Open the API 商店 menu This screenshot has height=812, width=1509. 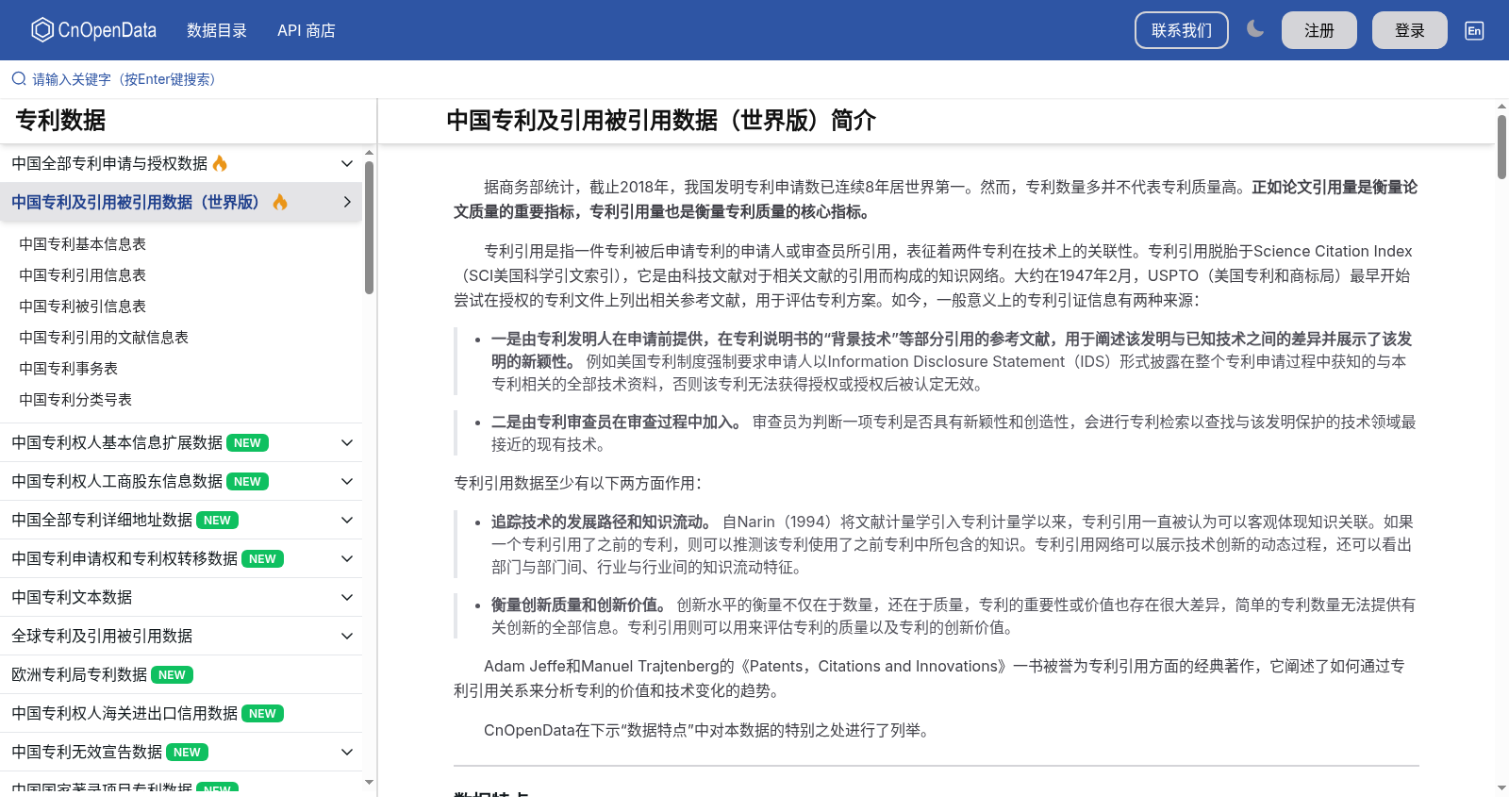tap(307, 30)
